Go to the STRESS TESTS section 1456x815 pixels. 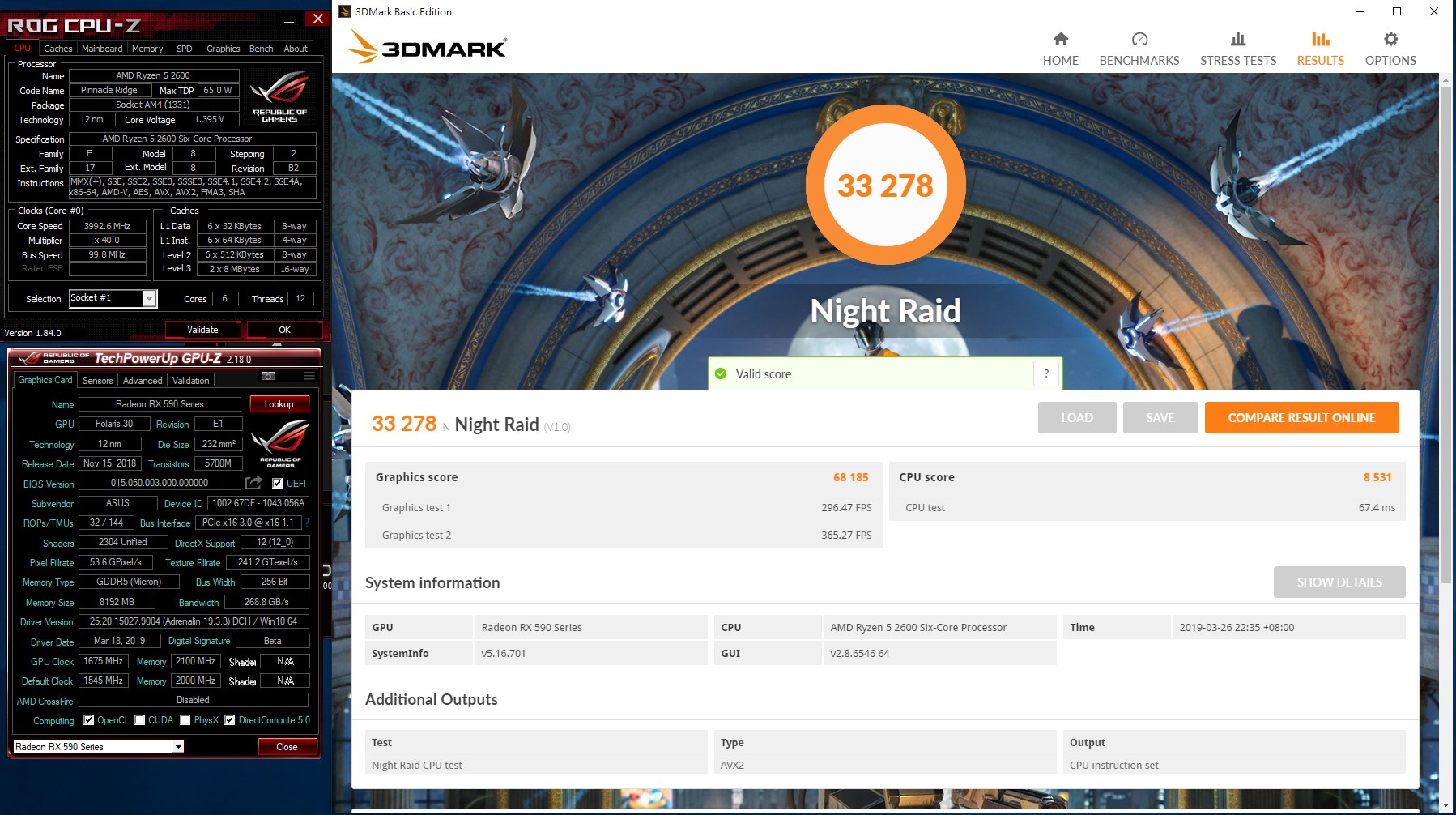pos(1237,49)
